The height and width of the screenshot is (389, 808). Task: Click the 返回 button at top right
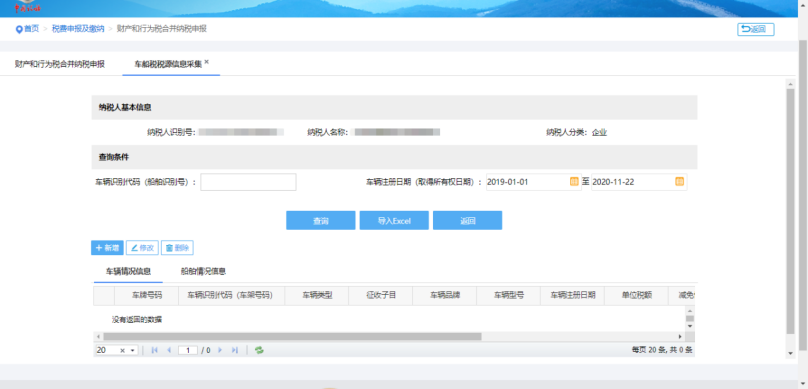click(755, 29)
